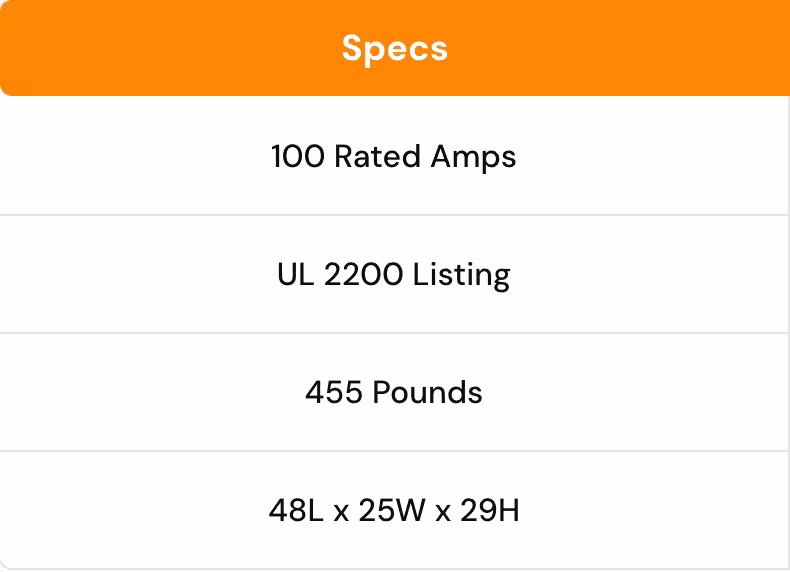Click the letter S starting Specs

(x=352, y=48)
